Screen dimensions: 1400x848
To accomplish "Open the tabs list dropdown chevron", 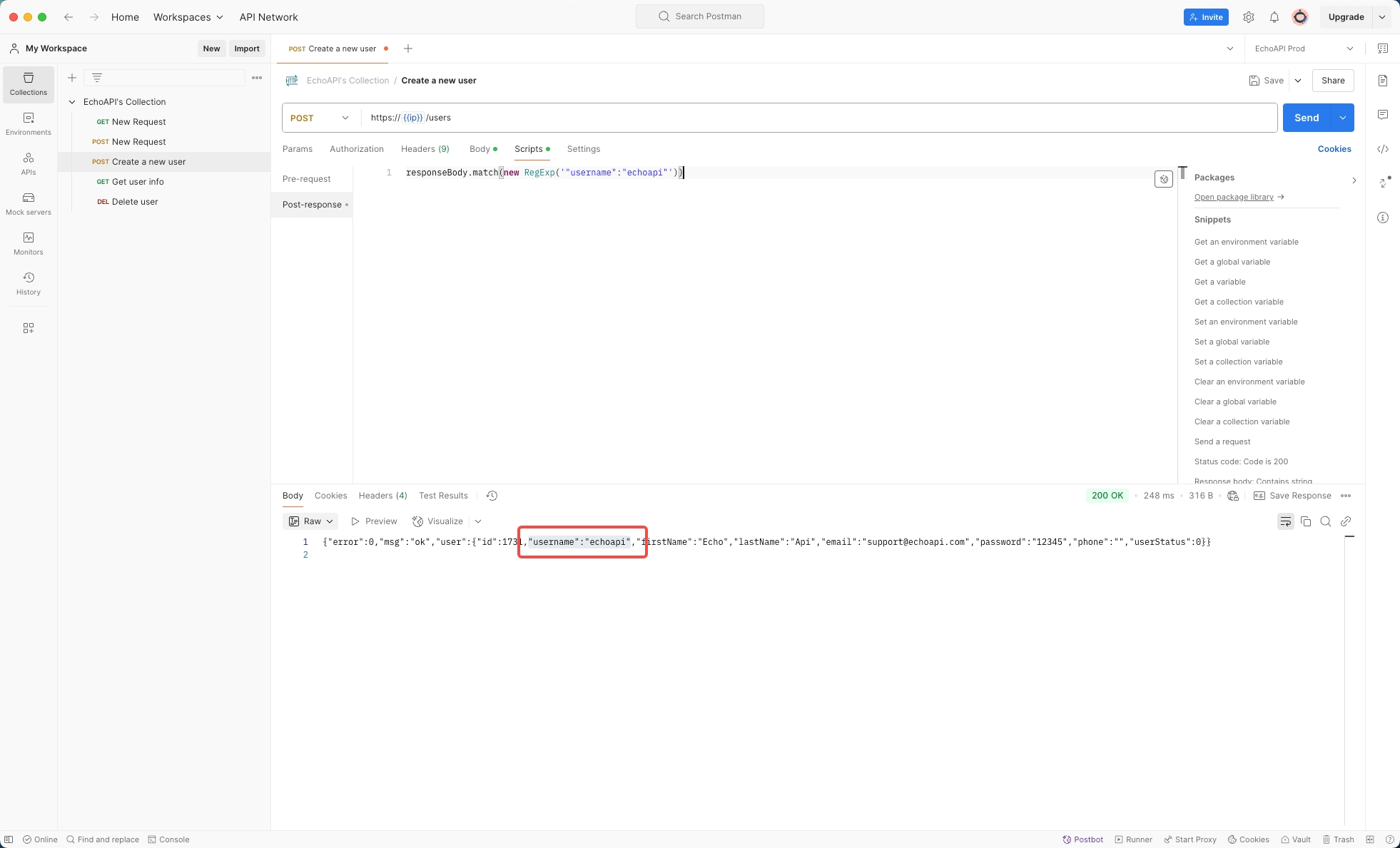I will (x=1230, y=48).
